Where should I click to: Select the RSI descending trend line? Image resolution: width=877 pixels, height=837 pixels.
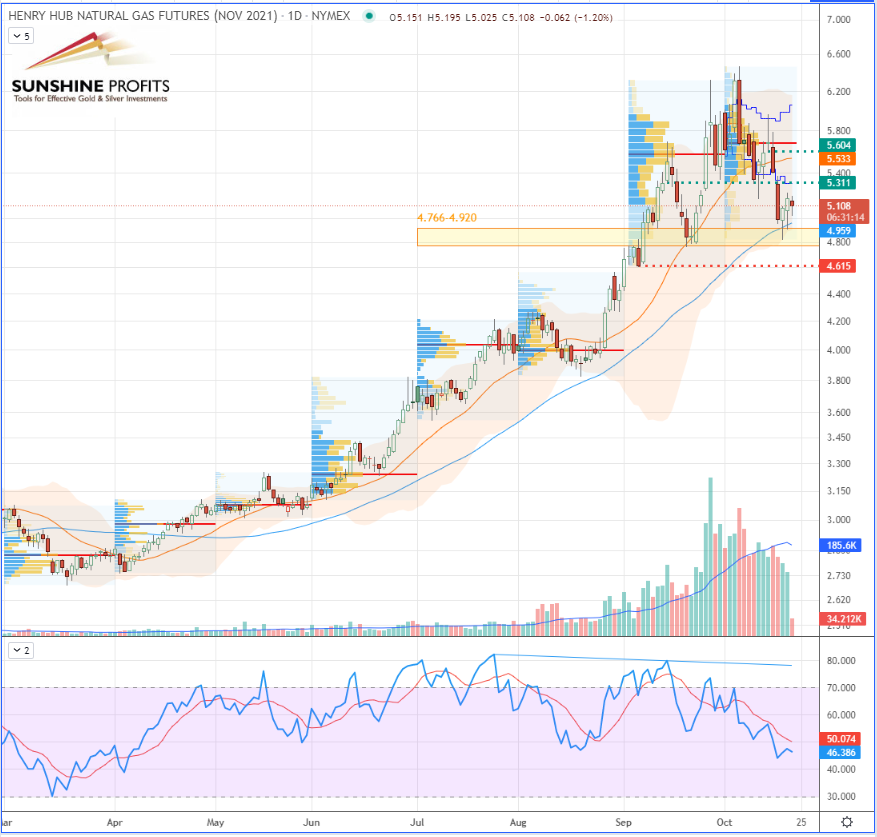coord(643,660)
